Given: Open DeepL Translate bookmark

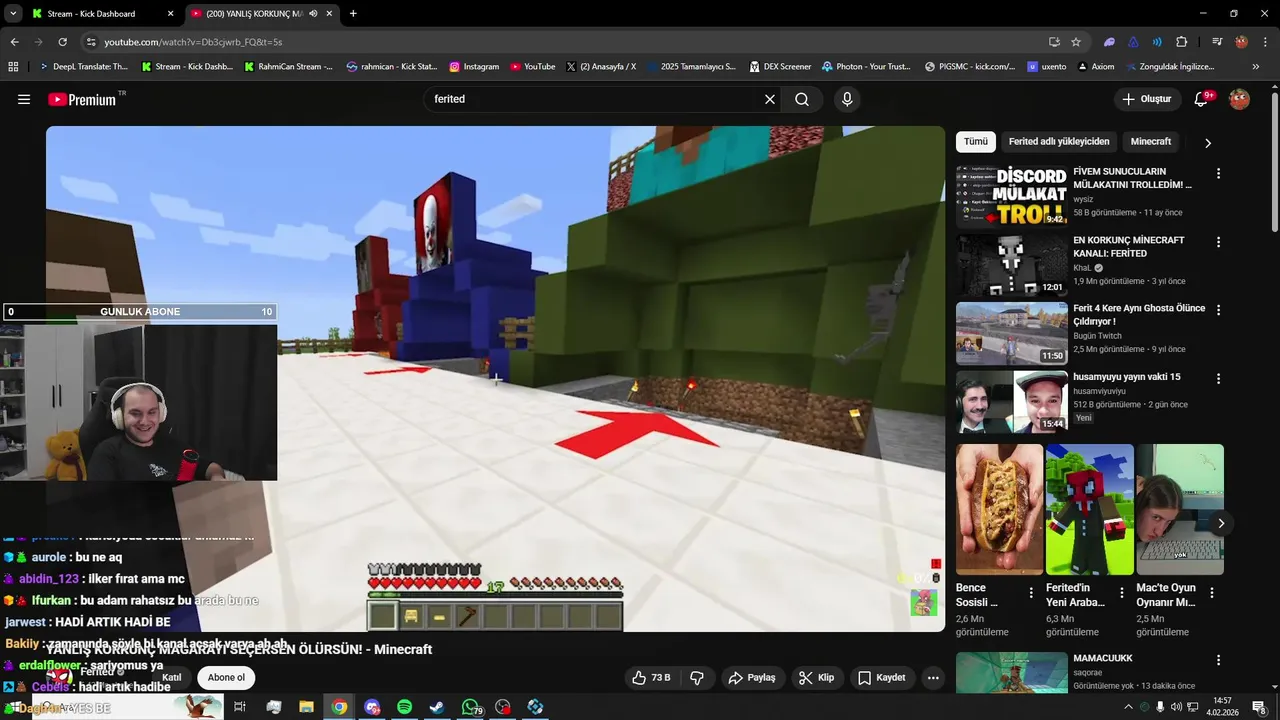Looking at the screenshot, I should pos(83,67).
